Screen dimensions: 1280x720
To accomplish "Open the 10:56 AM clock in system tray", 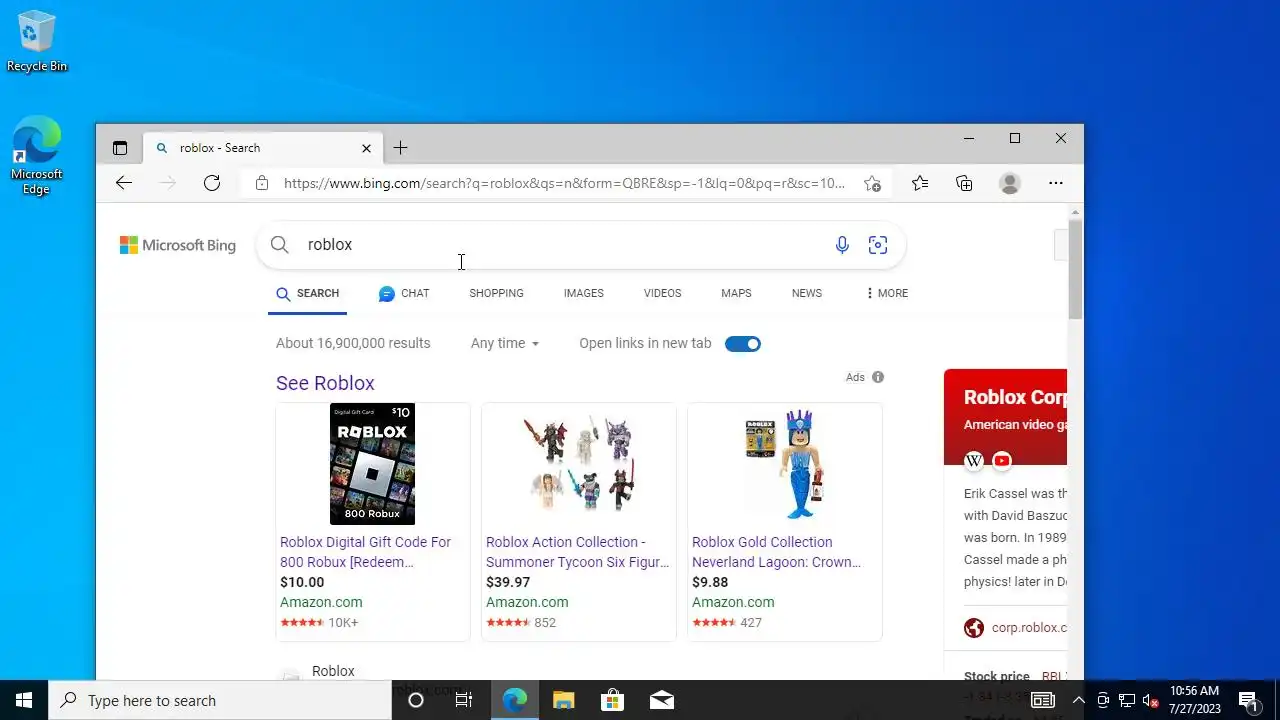I will point(1194,700).
